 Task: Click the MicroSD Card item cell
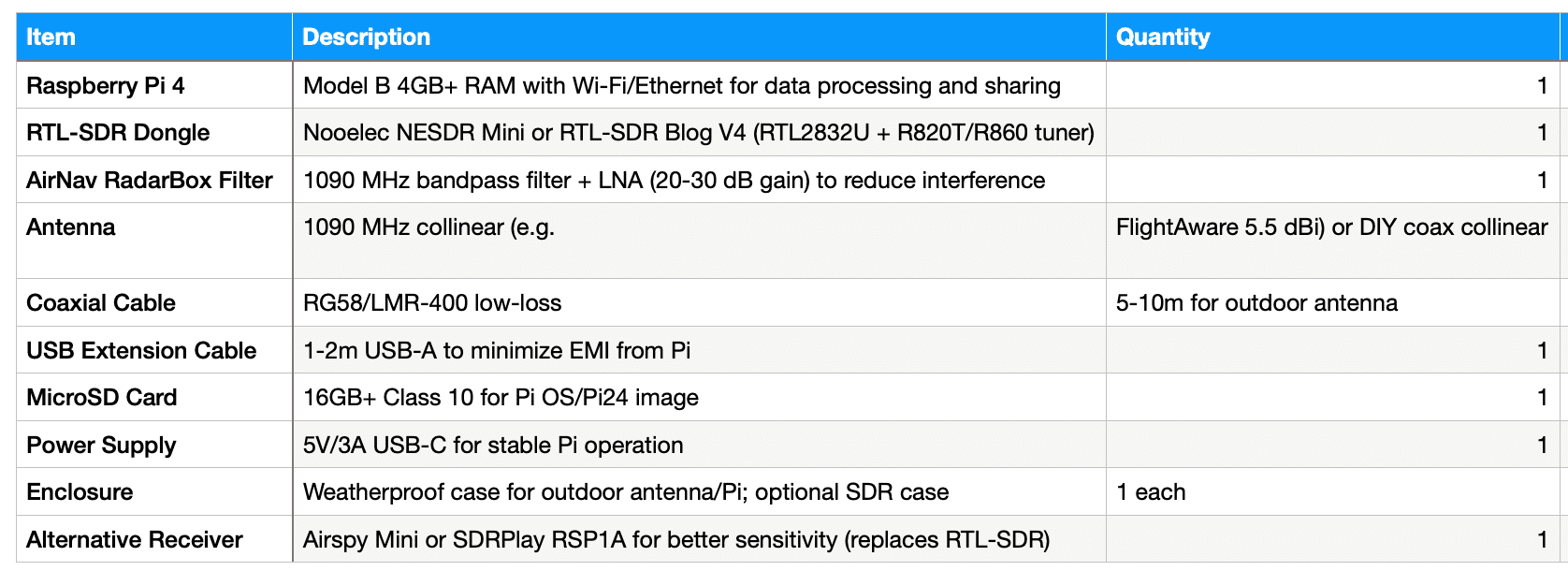102,398
